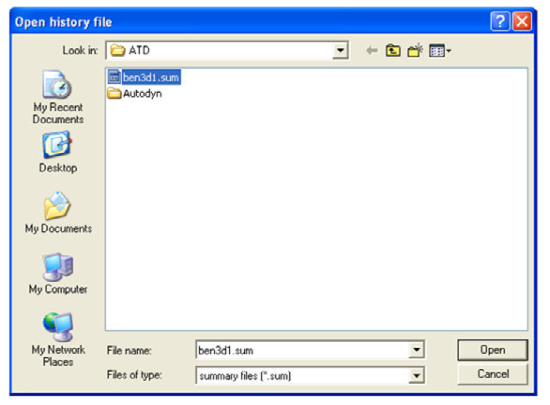The image size is (550, 405).
Task: Click the Open button
Action: coord(492,350)
